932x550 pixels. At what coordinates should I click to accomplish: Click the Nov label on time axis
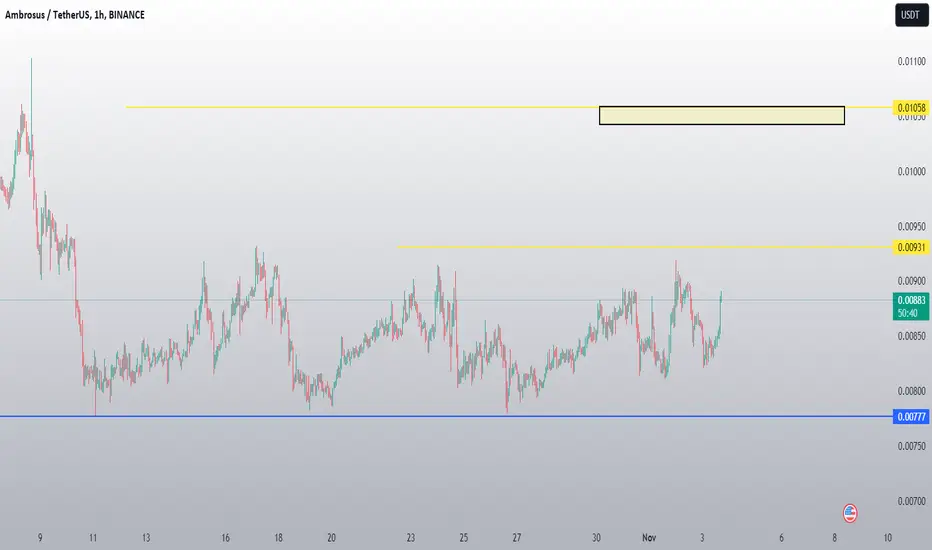point(648,538)
